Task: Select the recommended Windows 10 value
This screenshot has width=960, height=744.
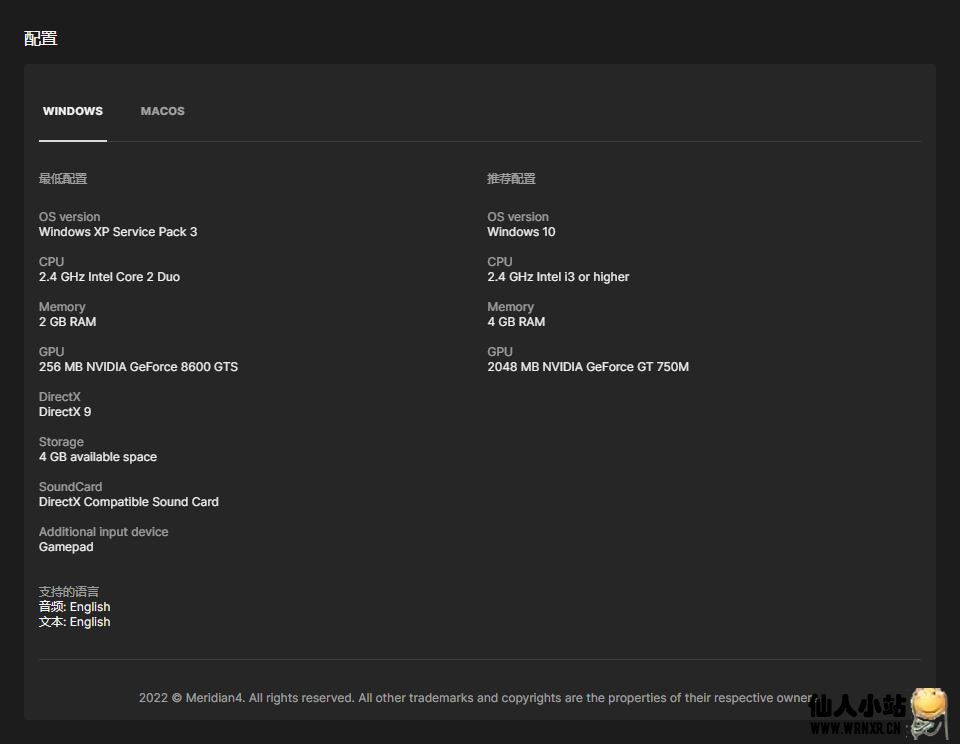Action: 521,232
